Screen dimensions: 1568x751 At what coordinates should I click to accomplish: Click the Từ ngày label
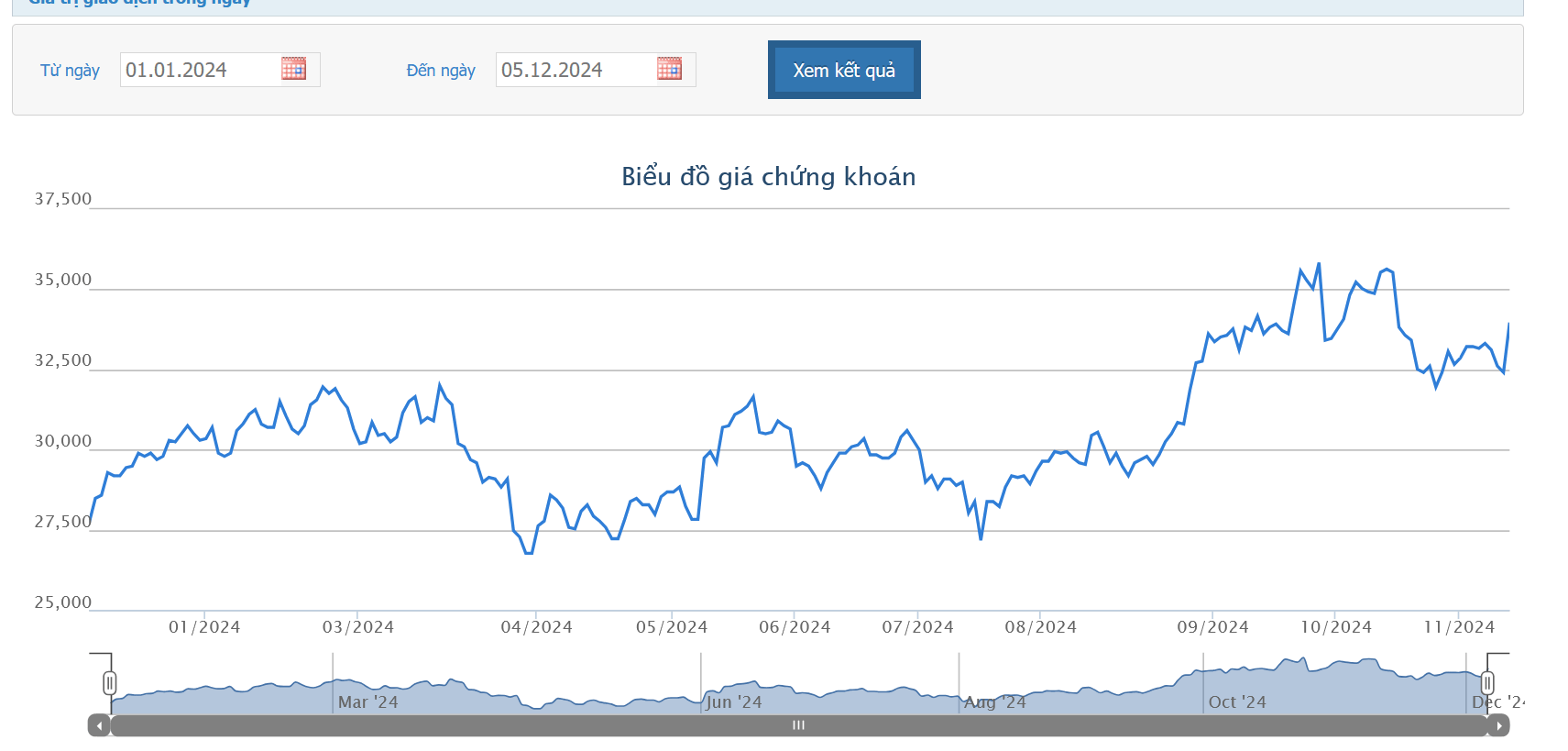tap(70, 71)
